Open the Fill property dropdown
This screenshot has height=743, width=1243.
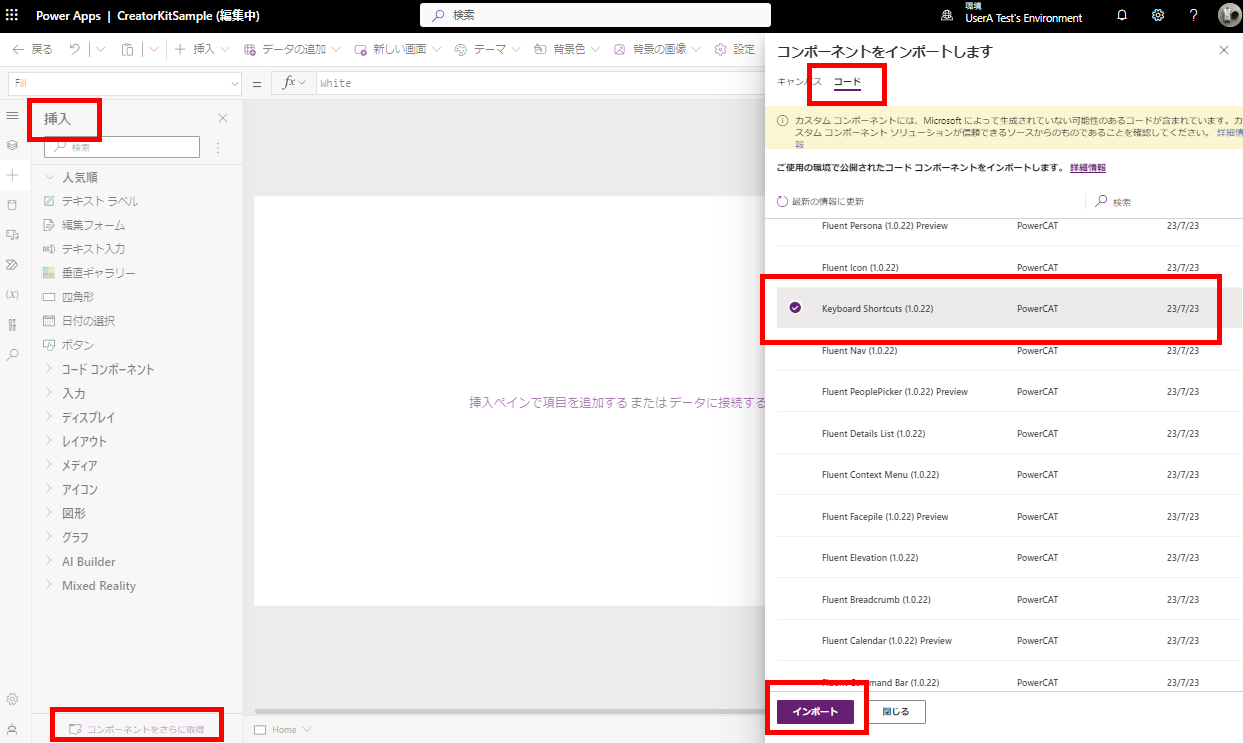click(235, 83)
